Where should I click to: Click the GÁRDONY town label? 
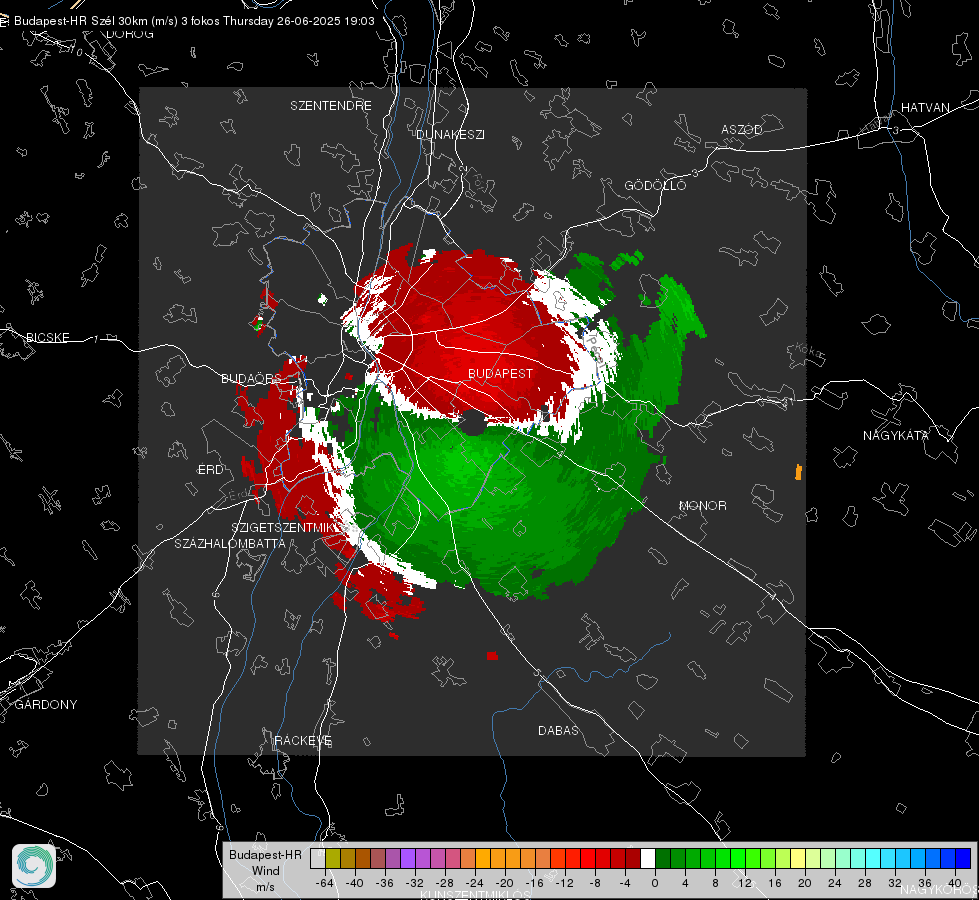[x=46, y=705]
